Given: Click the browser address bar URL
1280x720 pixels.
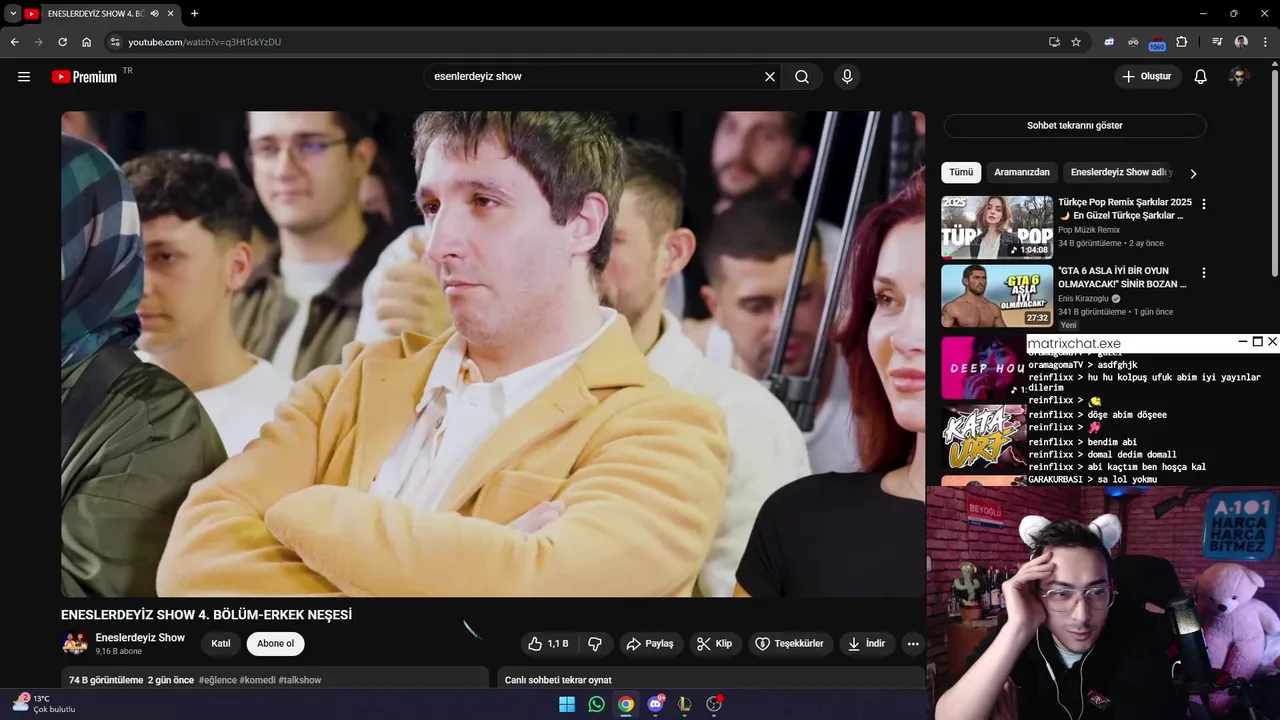Looking at the screenshot, I should point(204,42).
